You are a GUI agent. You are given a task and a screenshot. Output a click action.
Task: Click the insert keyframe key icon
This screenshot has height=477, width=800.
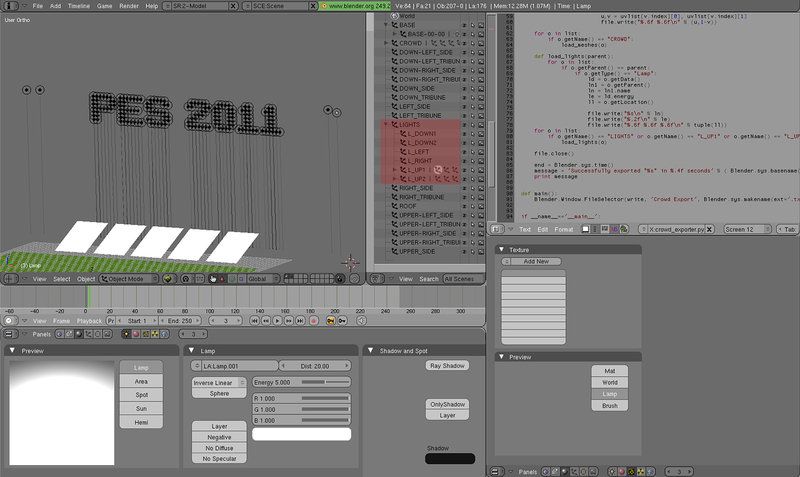[330, 320]
